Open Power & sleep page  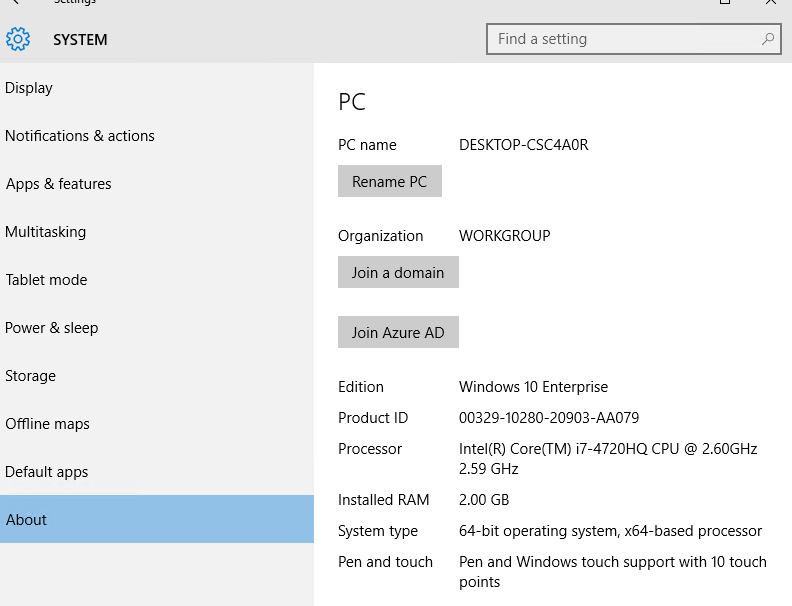click(x=157, y=328)
